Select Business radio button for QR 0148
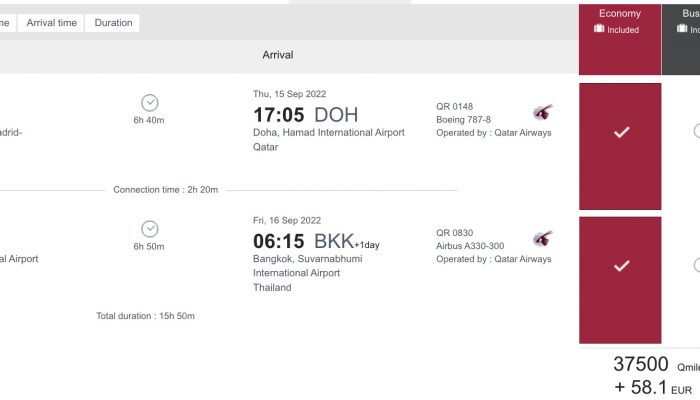This screenshot has width=700, height=400. [697, 131]
